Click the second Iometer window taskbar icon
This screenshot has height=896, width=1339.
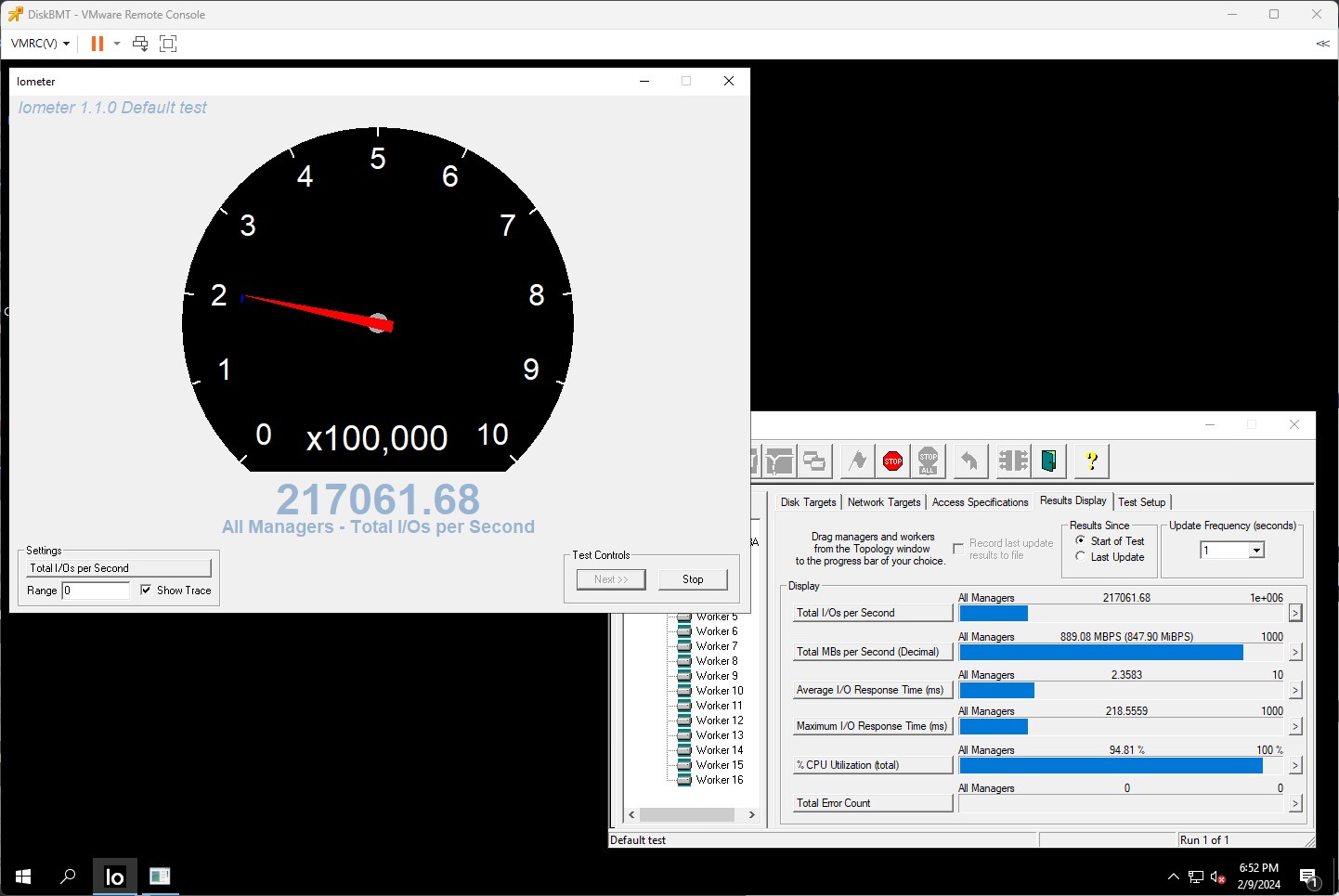click(x=160, y=877)
